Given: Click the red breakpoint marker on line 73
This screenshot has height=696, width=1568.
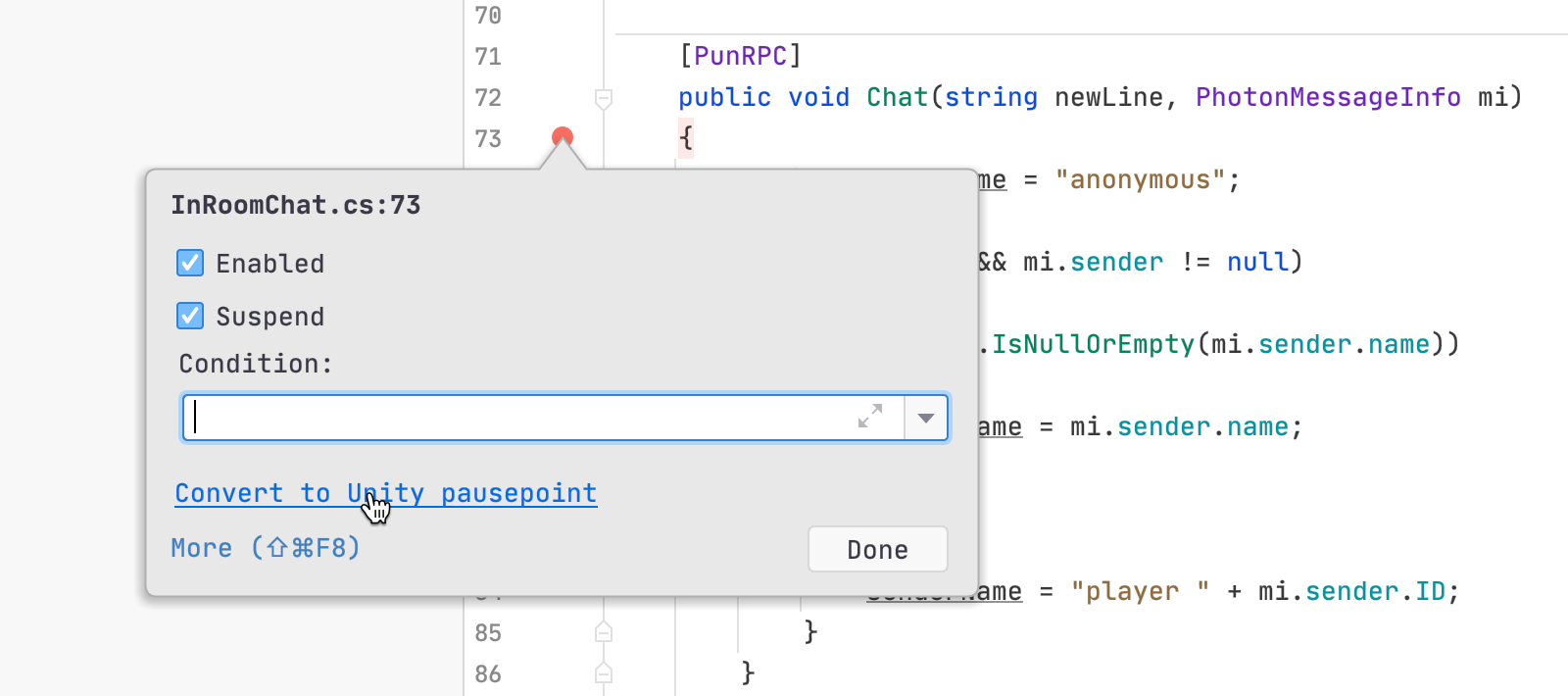Looking at the screenshot, I should point(563,136).
